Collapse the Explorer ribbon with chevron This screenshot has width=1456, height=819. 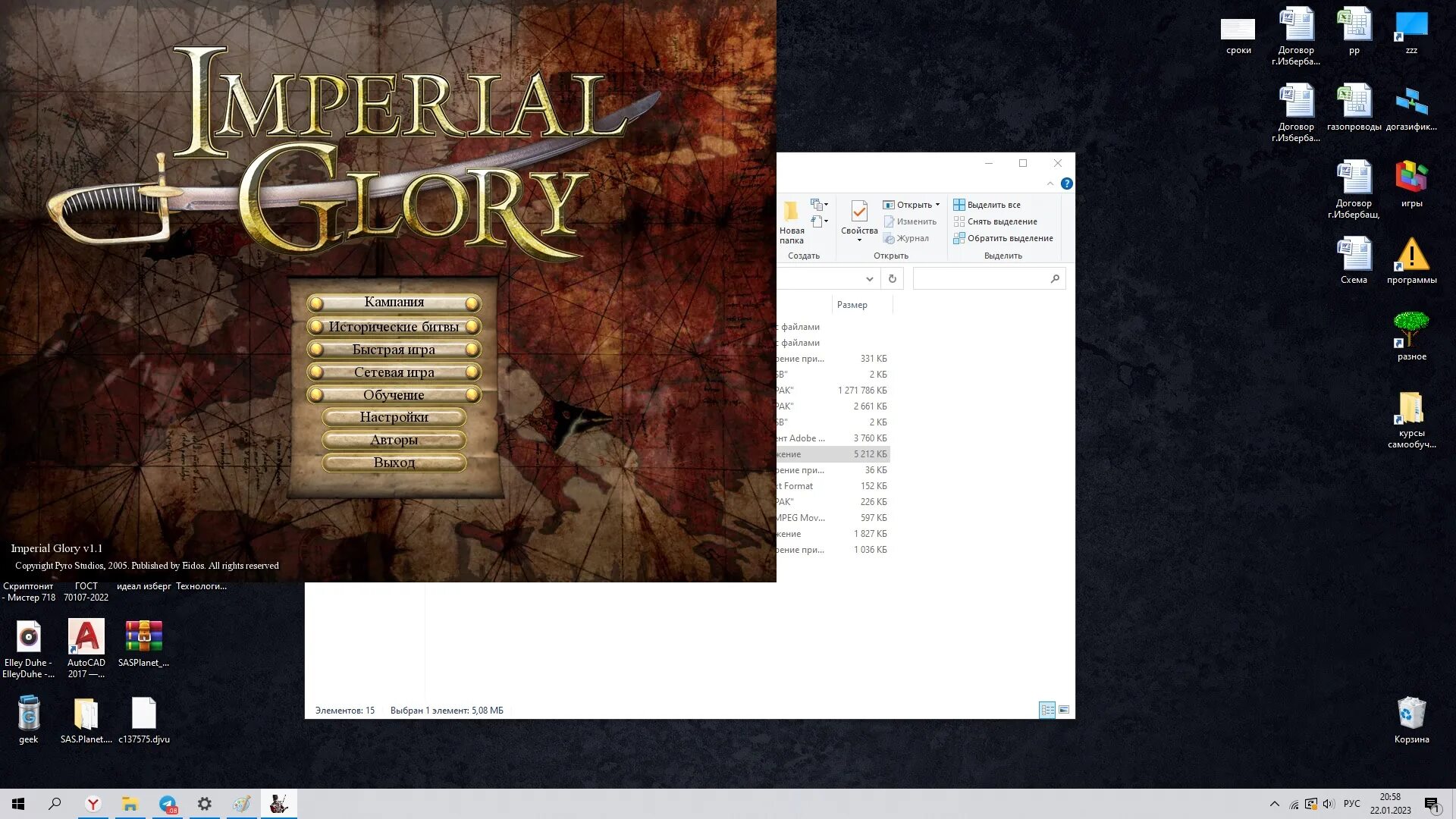click(1050, 184)
